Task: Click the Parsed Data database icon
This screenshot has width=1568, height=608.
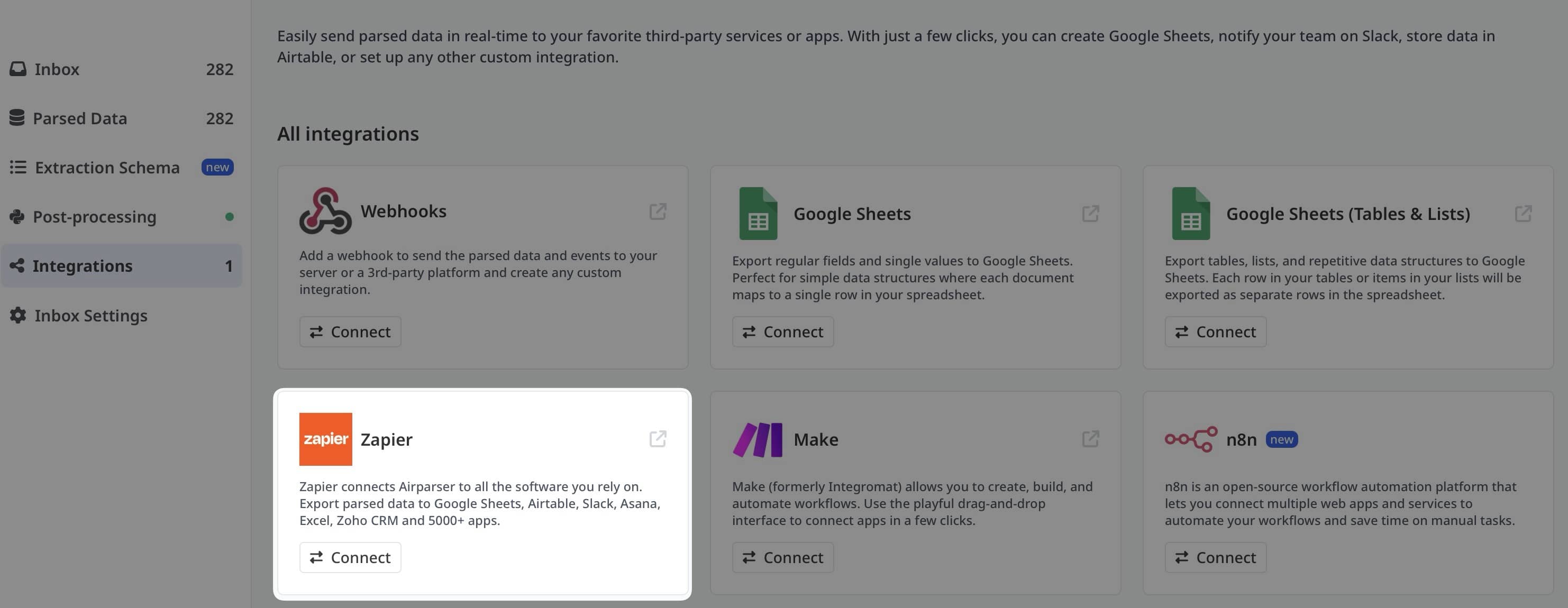Action: (x=17, y=117)
